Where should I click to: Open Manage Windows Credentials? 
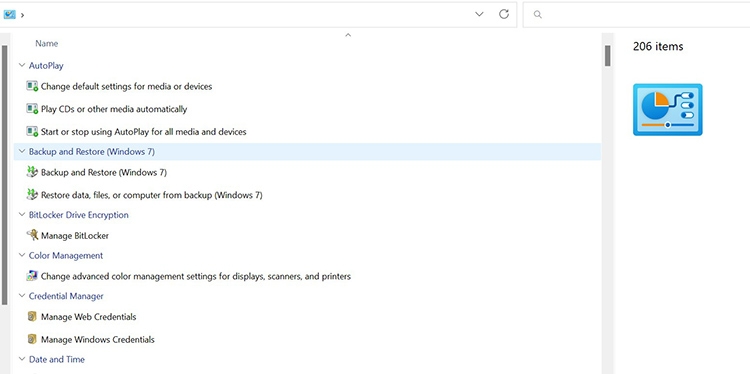click(98, 340)
